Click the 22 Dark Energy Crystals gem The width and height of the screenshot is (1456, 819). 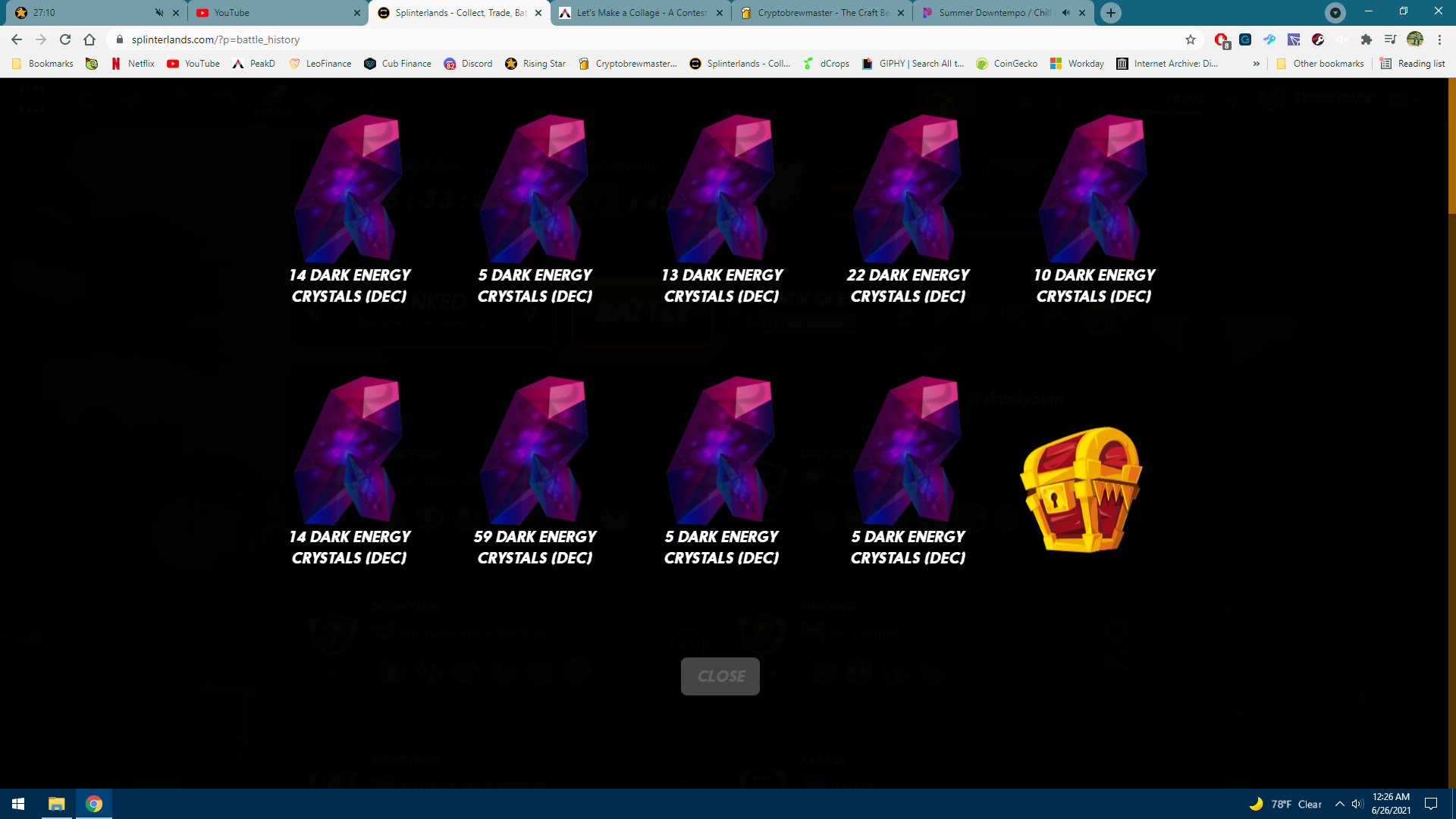(x=908, y=188)
